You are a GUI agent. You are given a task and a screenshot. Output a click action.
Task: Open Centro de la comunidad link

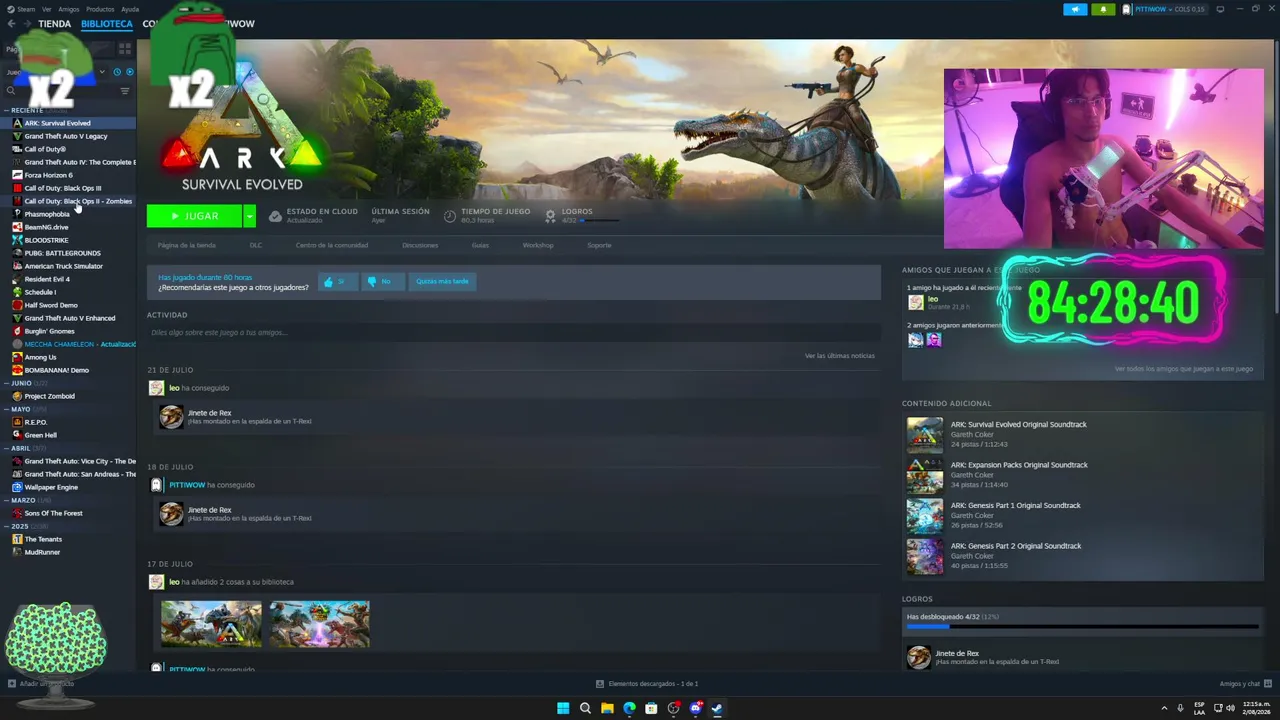click(x=332, y=245)
